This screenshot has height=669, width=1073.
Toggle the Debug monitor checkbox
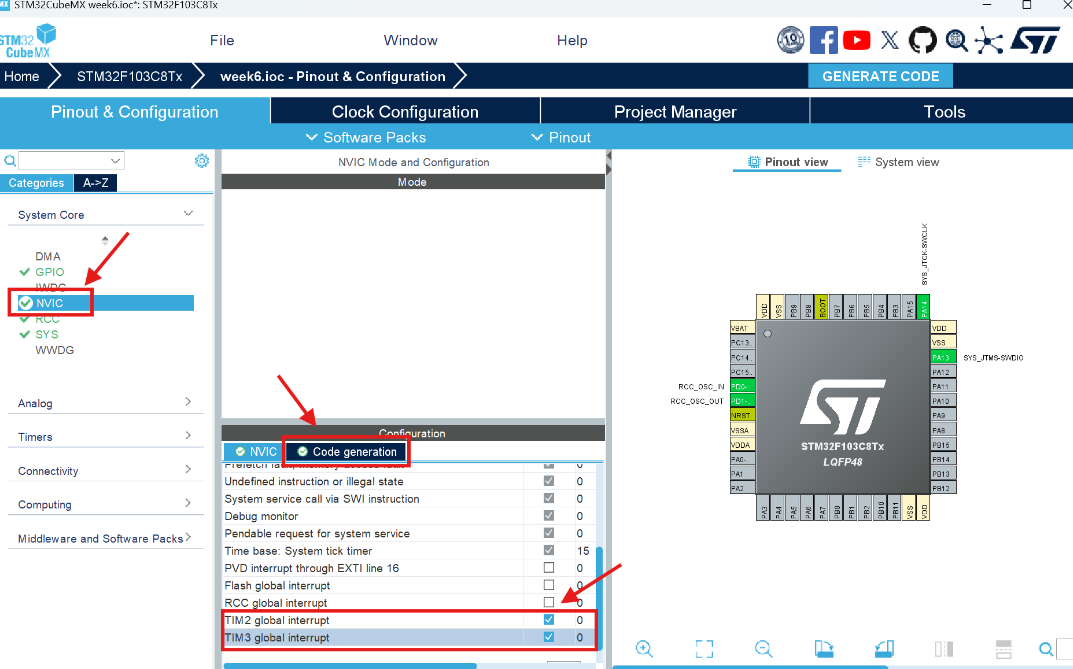[549, 516]
